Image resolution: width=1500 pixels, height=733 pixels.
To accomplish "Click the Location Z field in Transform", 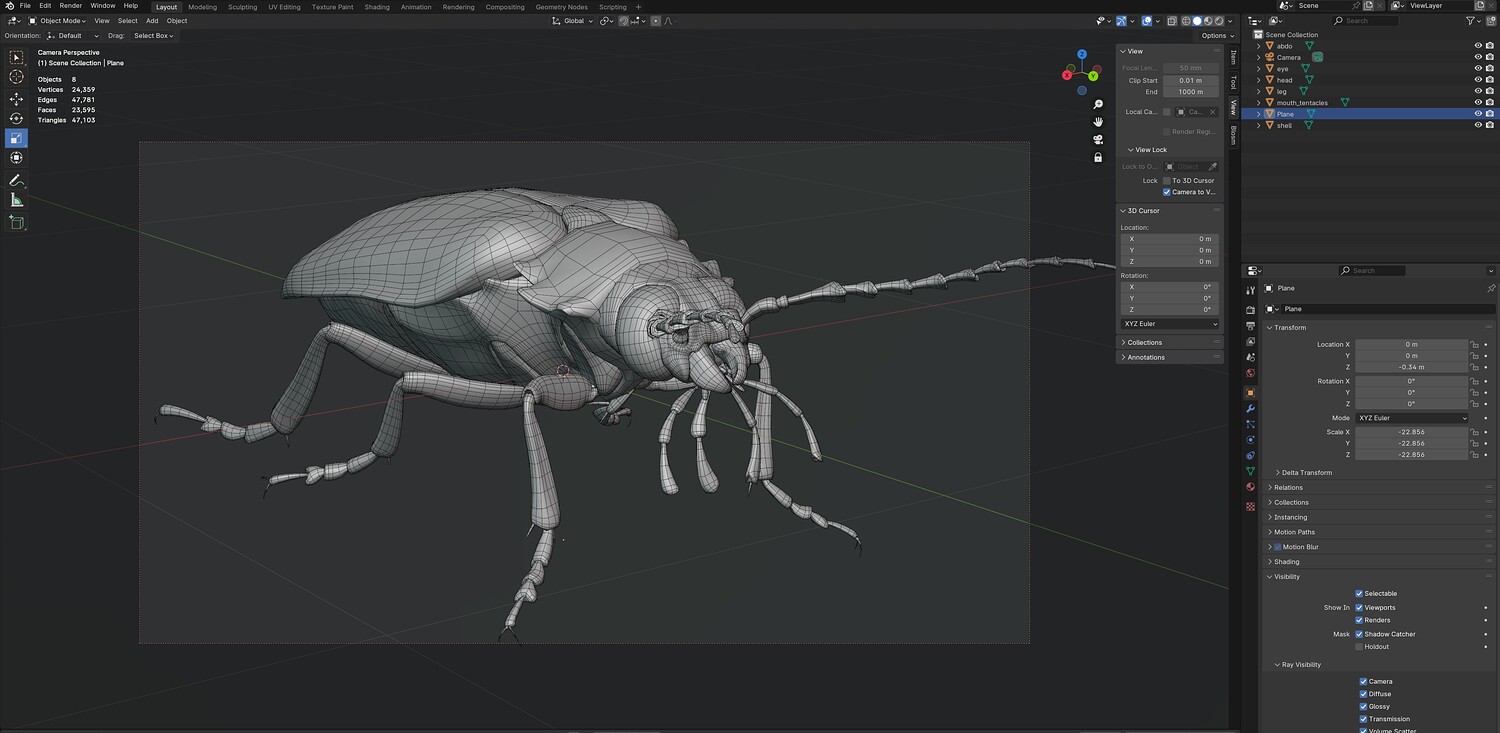I will pyautogui.click(x=1411, y=367).
